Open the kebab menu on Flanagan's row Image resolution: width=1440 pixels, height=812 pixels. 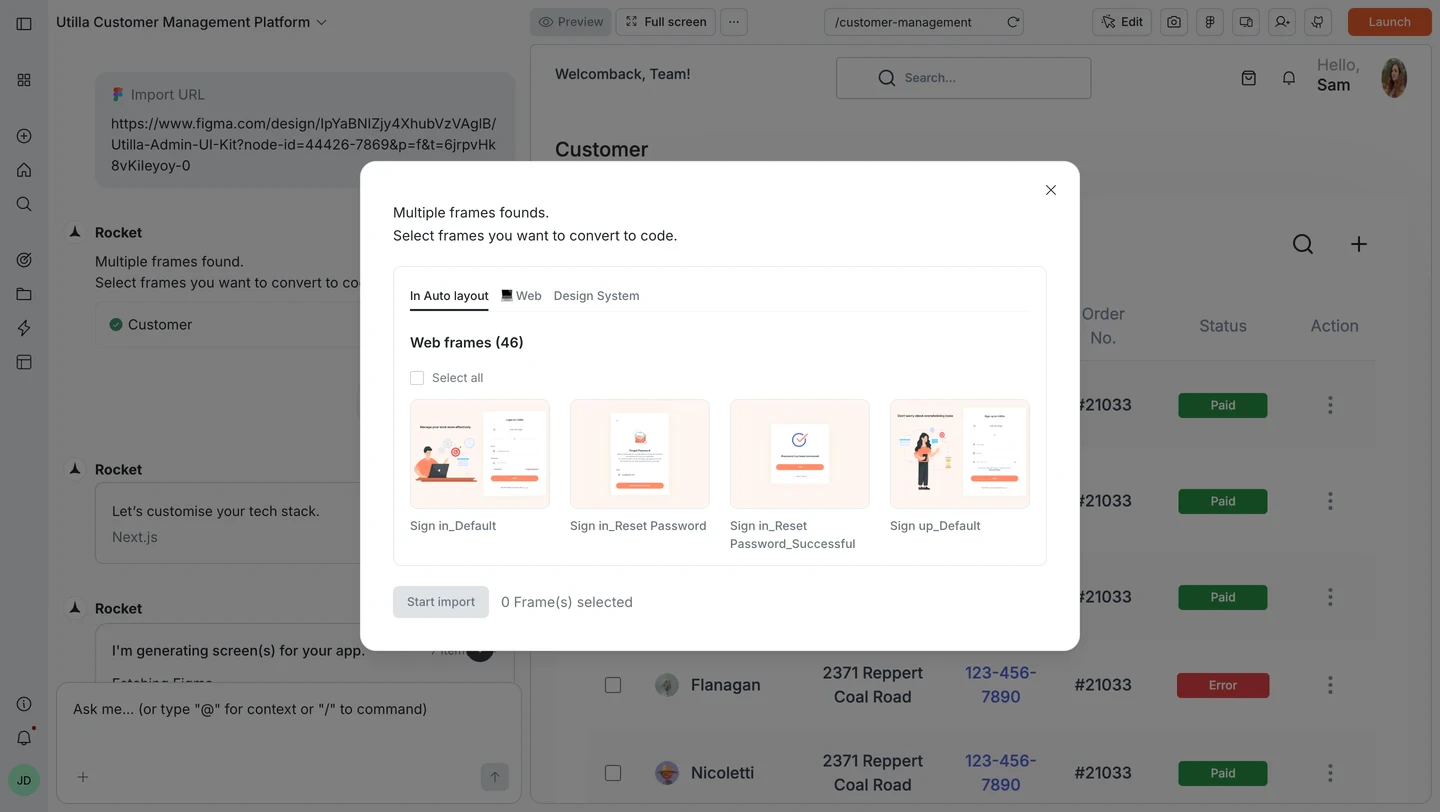point(1330,685)
